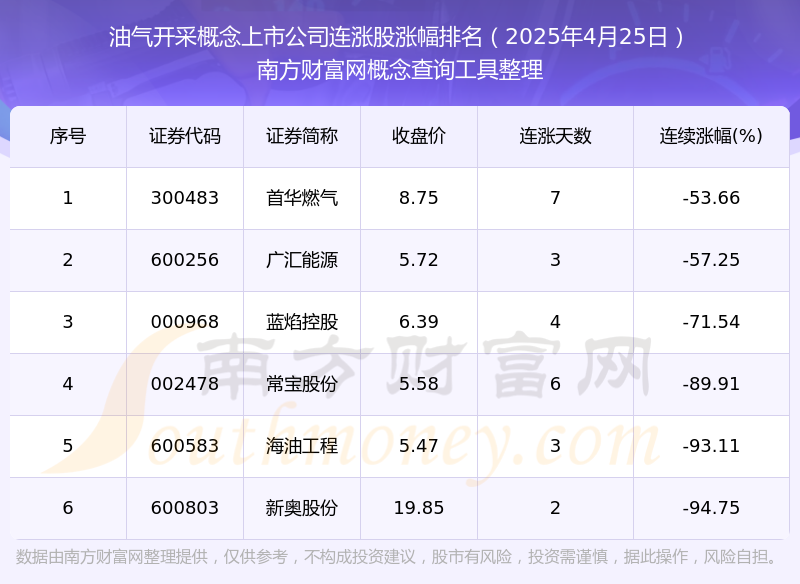Click closing price 8.75
800x584 pixels.
(x=418, y=198)
